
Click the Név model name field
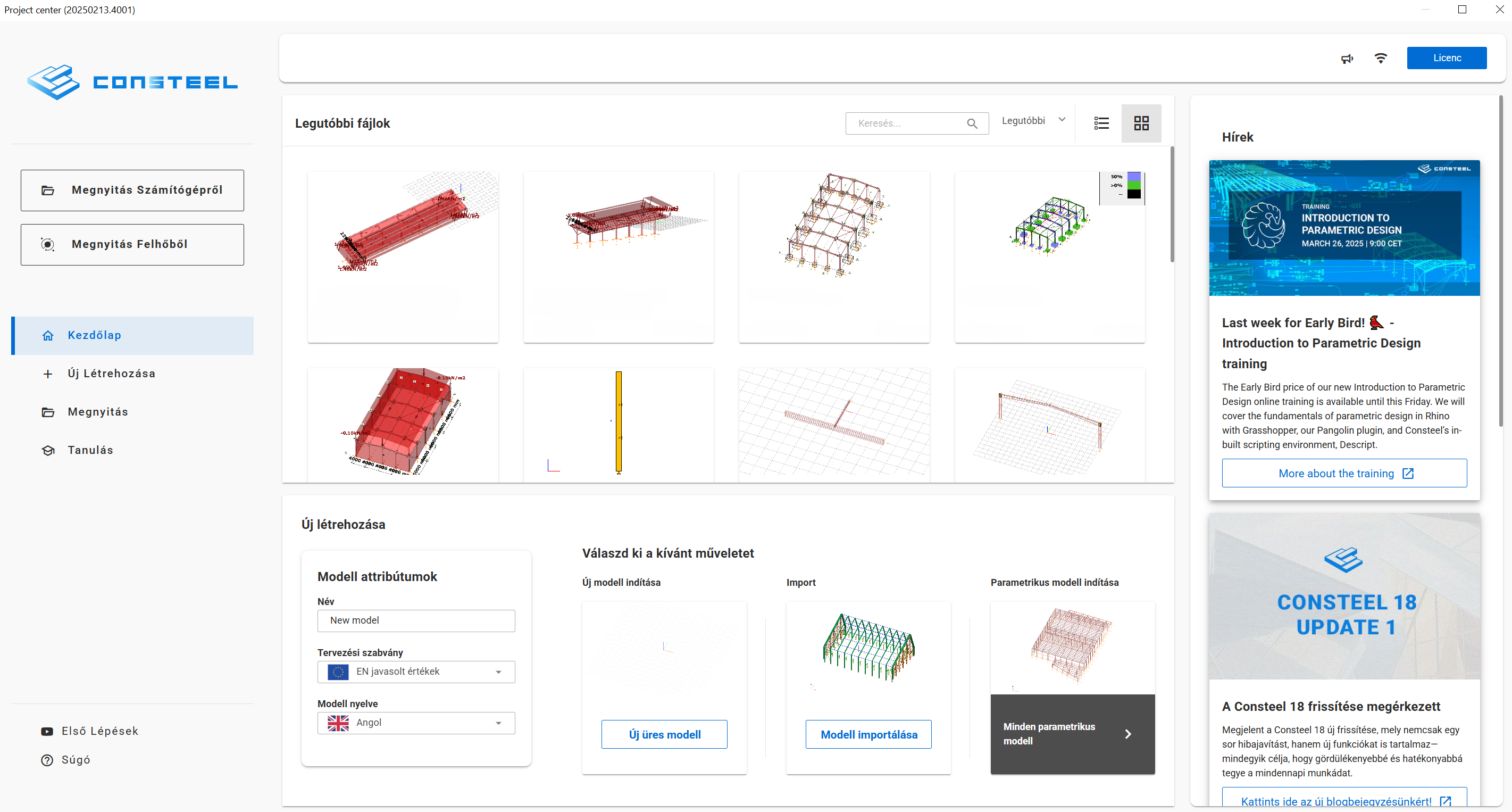pyautogui.click(x=416, y=620)
